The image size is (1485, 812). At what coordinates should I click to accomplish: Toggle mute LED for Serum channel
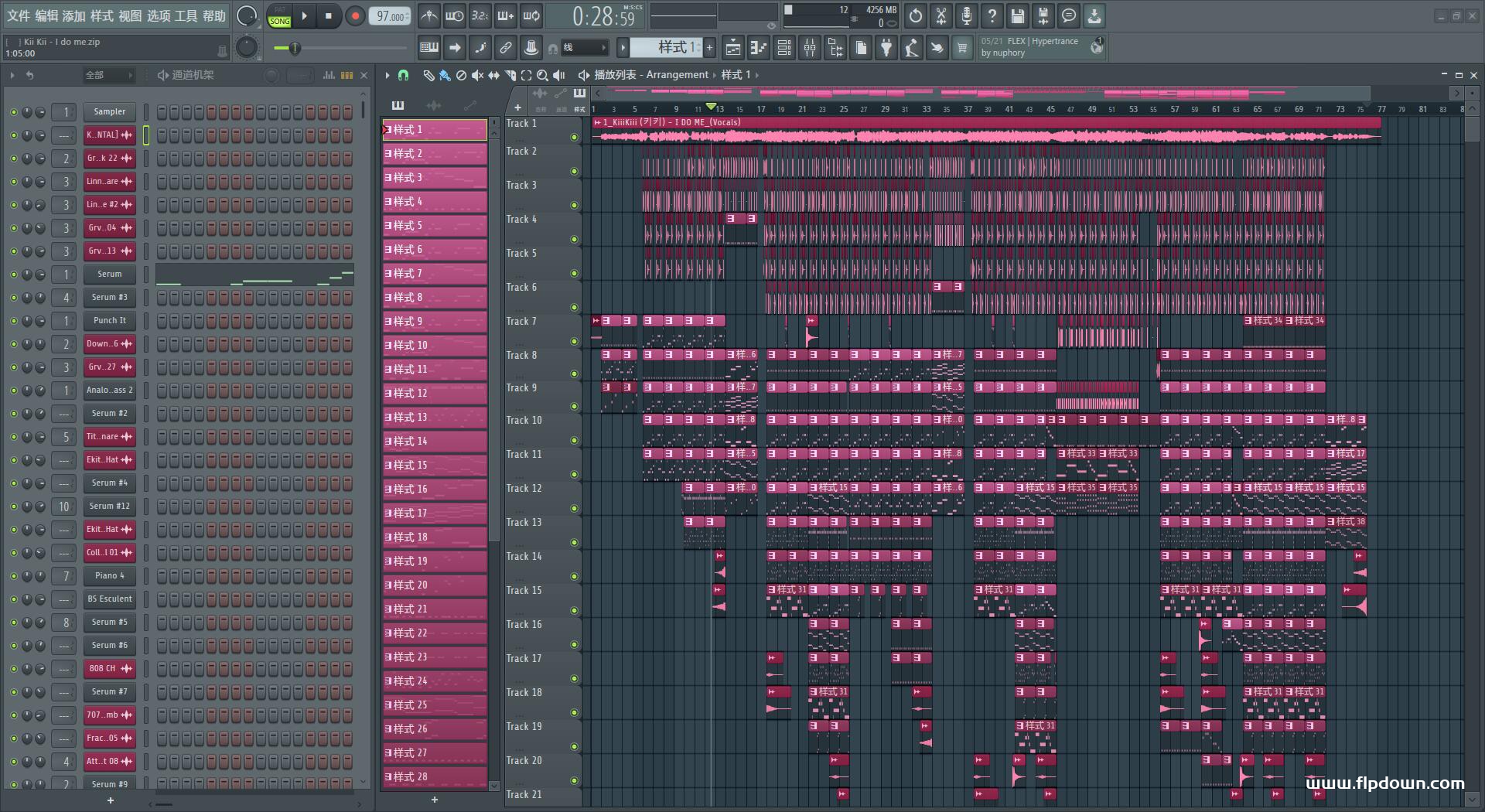pyautogui.click(x=13, y=275)
